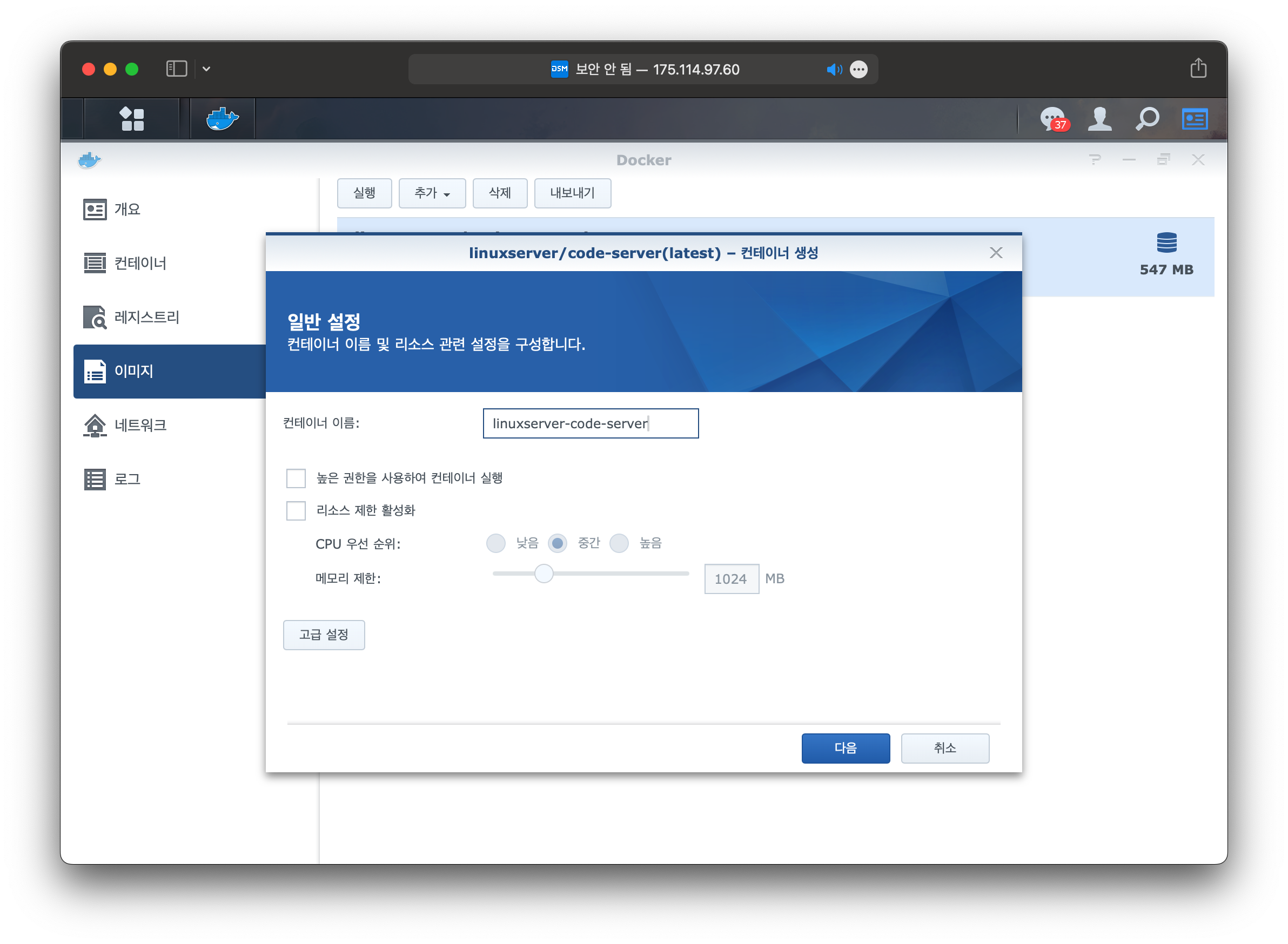This screenshot has width=1288, height=944.
Task: Select the 이미지 image section
Action: pos(170,372)
